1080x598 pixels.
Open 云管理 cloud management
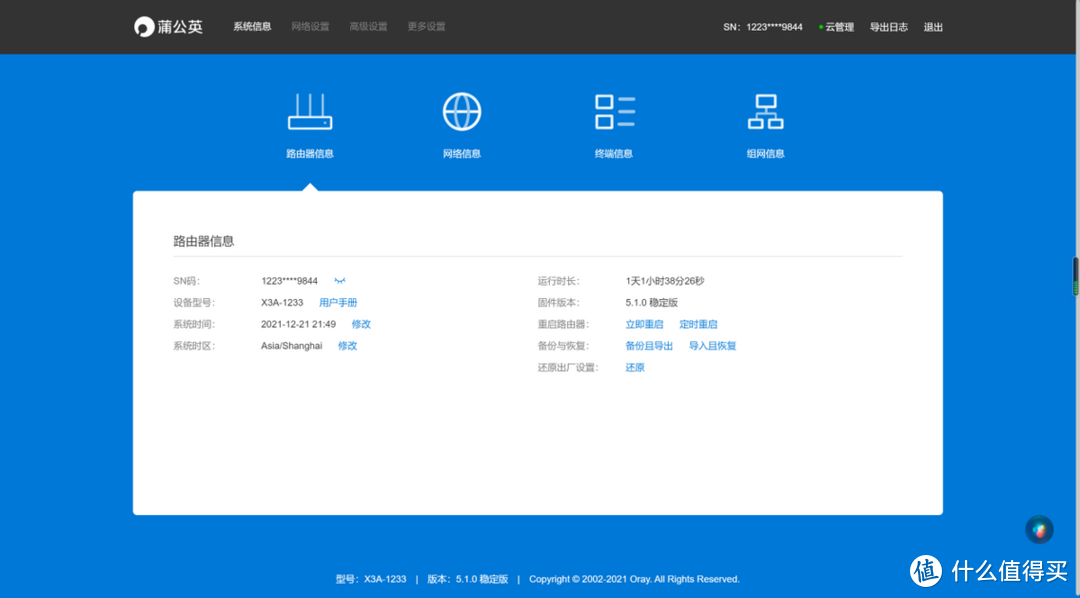(838, 27)
